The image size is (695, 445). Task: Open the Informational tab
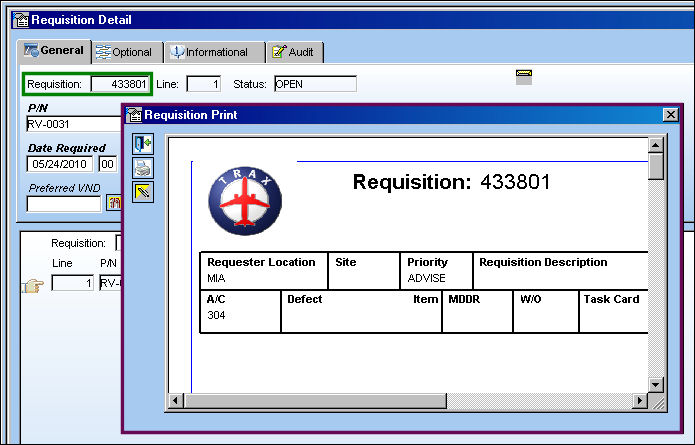click(x=215, y=52)
